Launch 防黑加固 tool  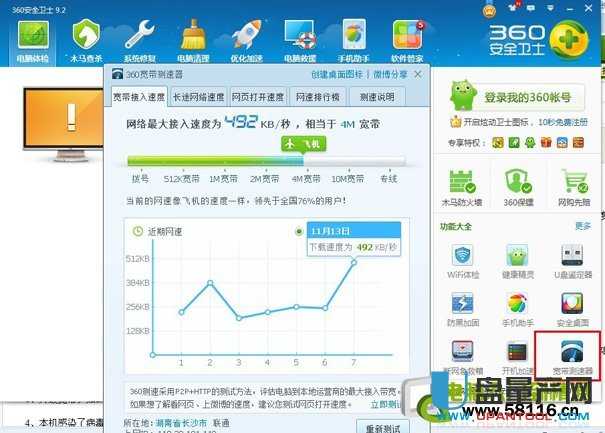coord(463,310)
